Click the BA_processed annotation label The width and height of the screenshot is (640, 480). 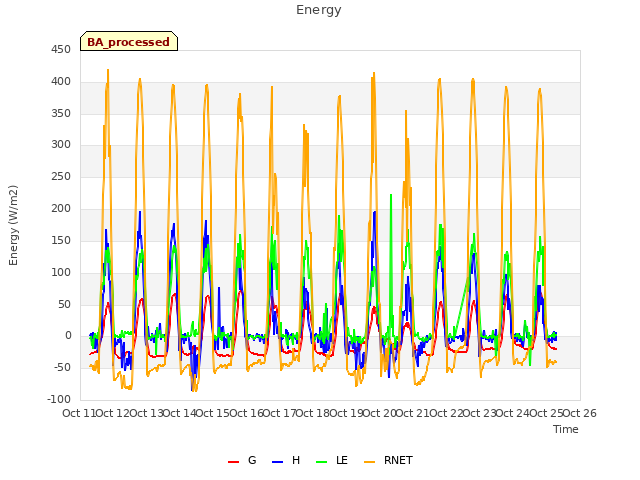point(129,42)
